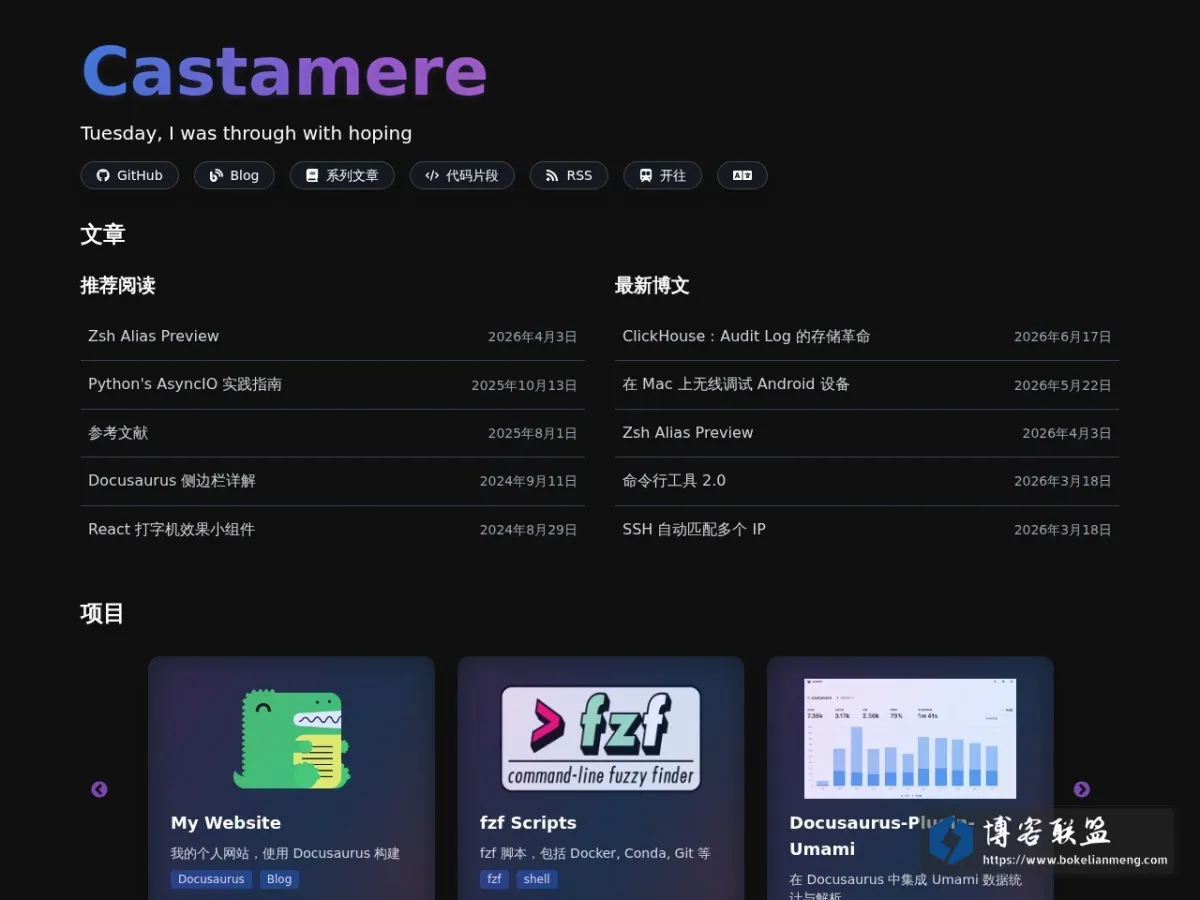Click the 最新博文 heading
Viewport: 1200px width, 900px height.
pos(652,285)
